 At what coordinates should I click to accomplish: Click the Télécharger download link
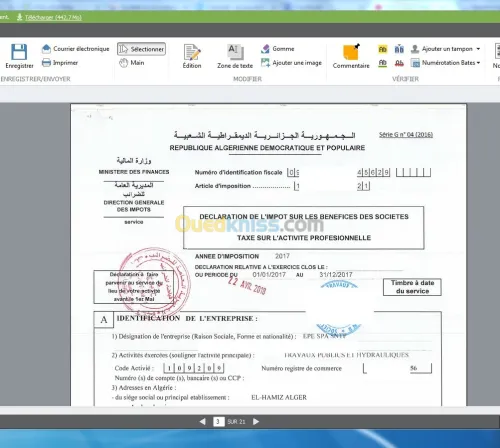53,17
